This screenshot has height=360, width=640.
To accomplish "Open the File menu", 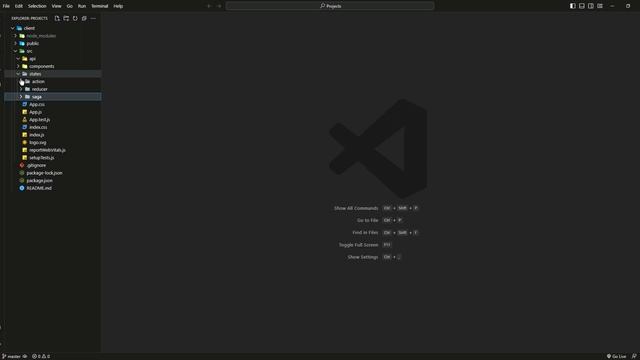I will [x=6, y=6].
